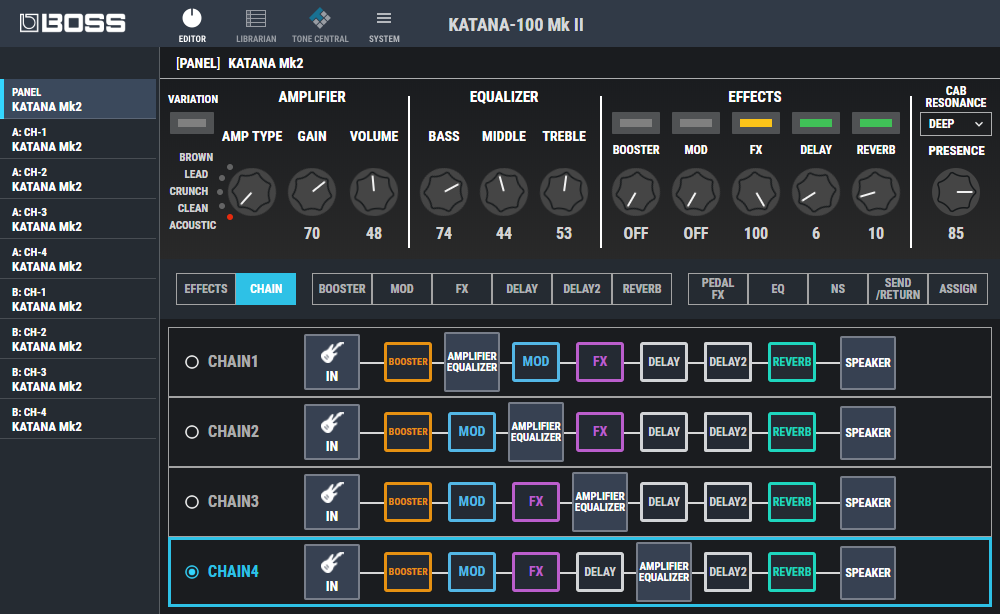This screenshot has width=1000, height=614.
Task: Click the guitar IN block in CHAIN3
Action: (332, 502)
